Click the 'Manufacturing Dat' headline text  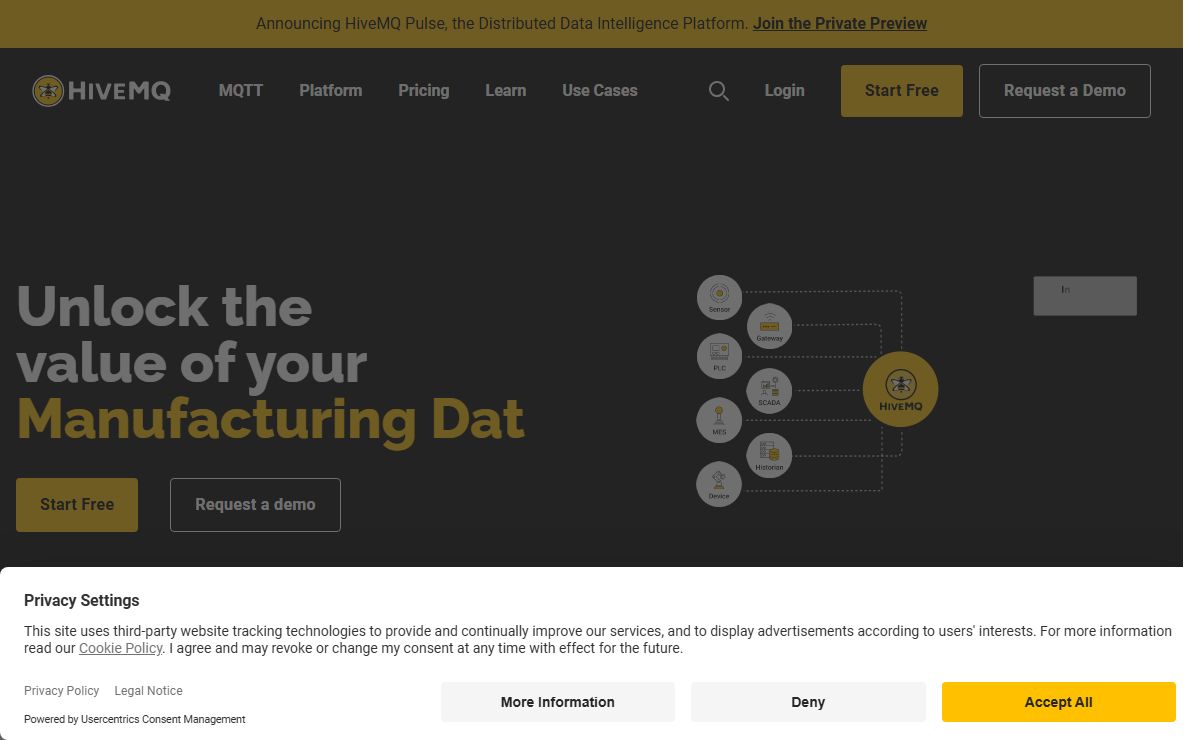tap(271, 419)
